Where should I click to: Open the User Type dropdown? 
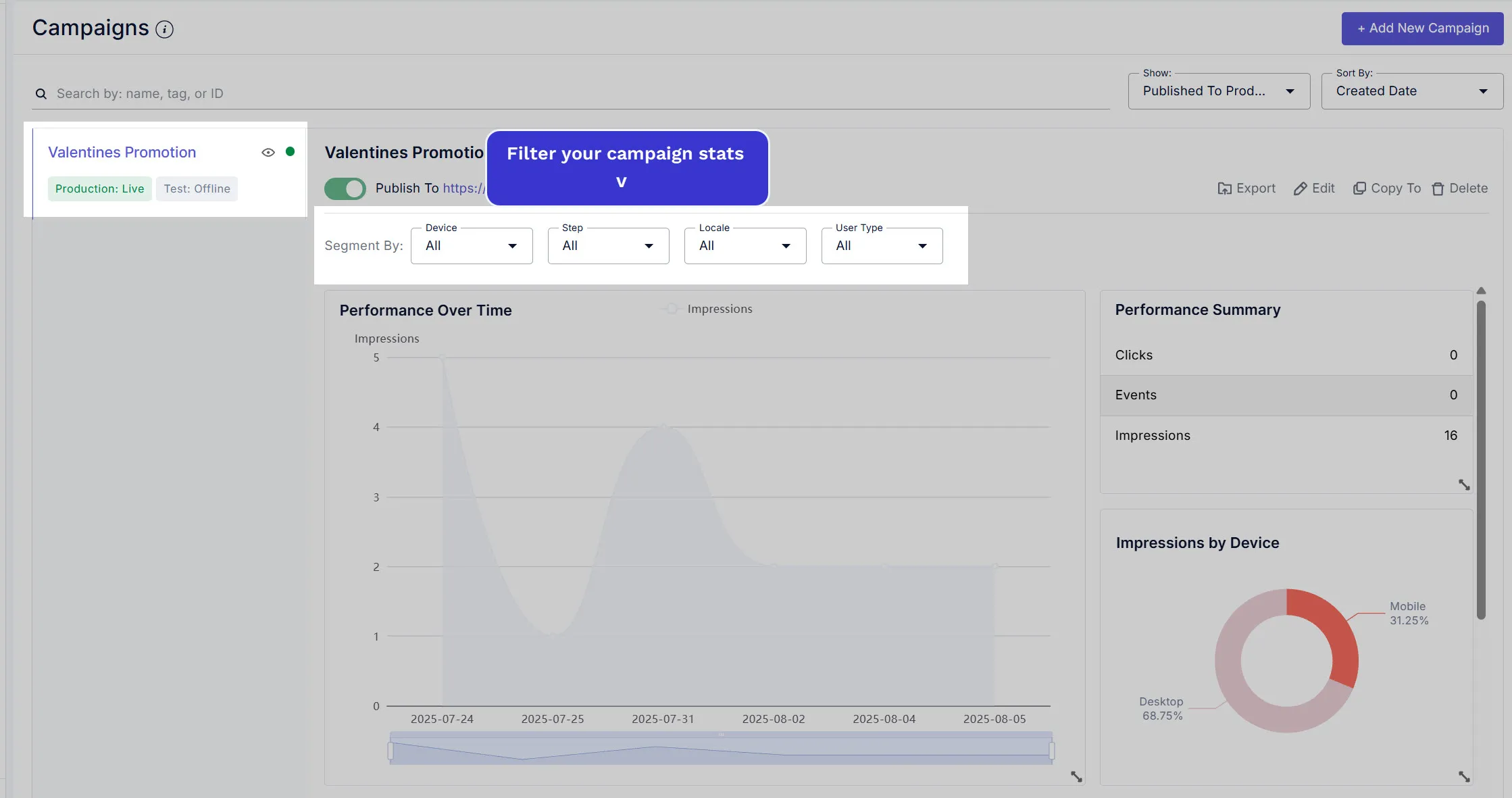[x=882, y=246]
